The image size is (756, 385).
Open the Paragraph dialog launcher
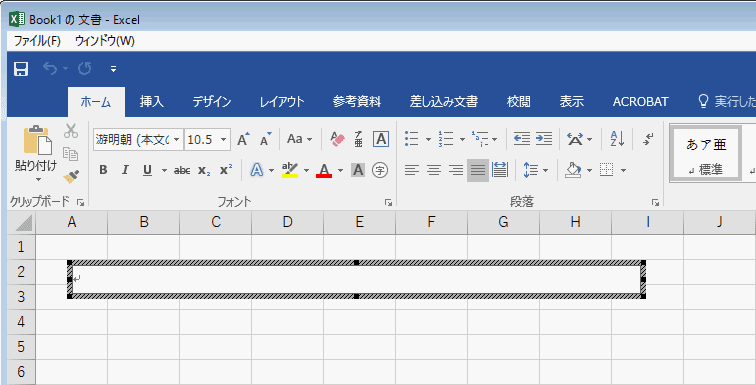[655, 202]
